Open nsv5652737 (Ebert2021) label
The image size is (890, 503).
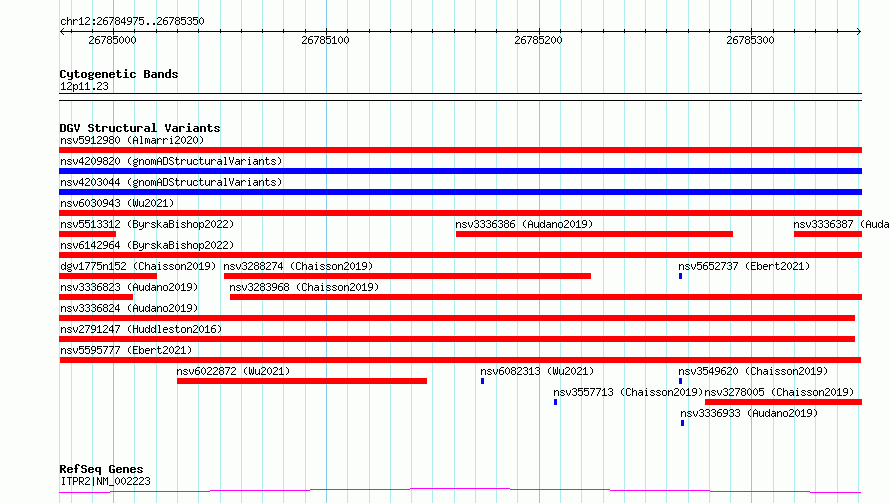tap(744, 266)
